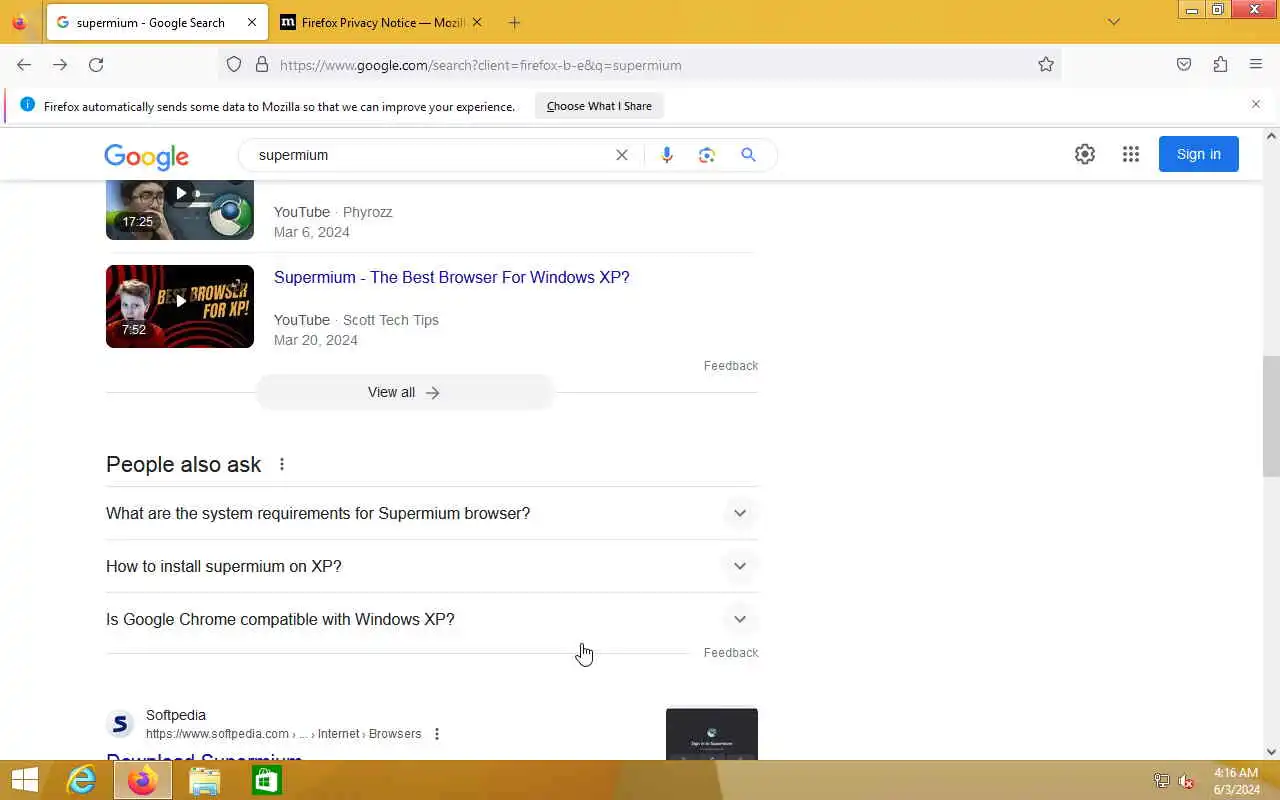Click the muted volume tray icon
1280x800 pixels.
click(x=1186, y=781)
